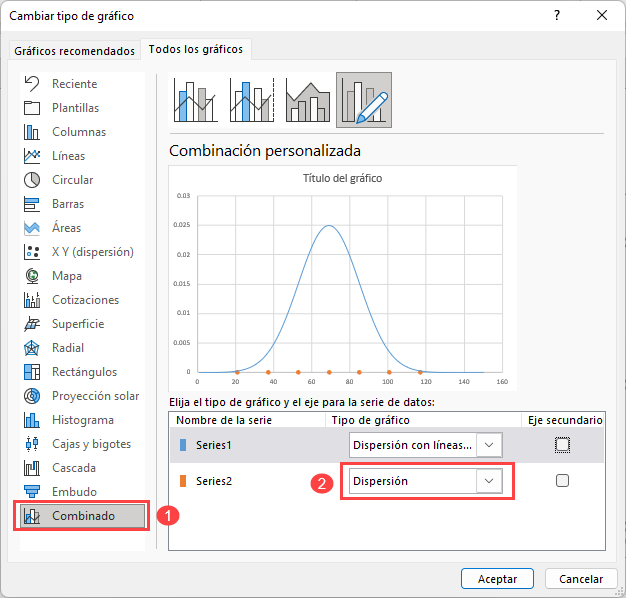The width and height of the screenshot is (626, 598).
Task: Choose the Columnas chart icon
Action: [x=32, y=132]
